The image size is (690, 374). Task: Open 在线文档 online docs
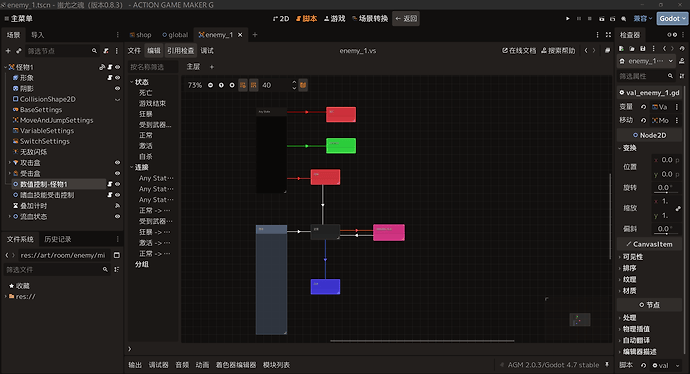coord(519,51)
